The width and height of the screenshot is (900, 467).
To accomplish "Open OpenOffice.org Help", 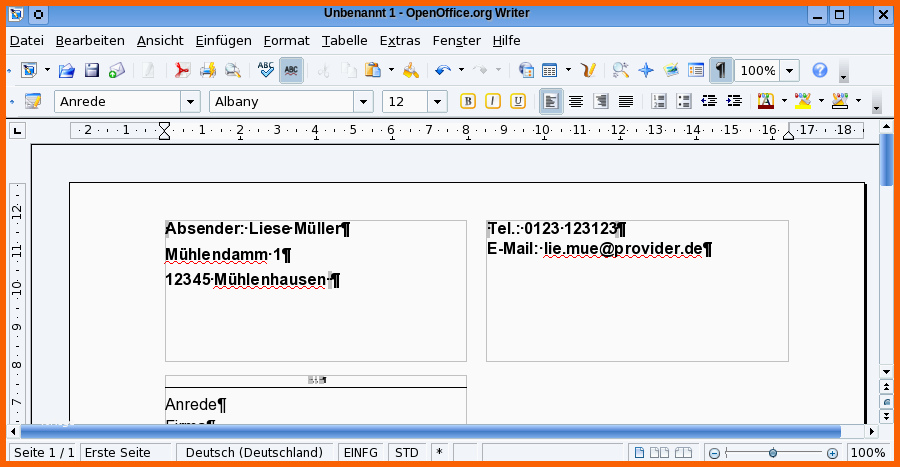I will click(x=820, y=70).
